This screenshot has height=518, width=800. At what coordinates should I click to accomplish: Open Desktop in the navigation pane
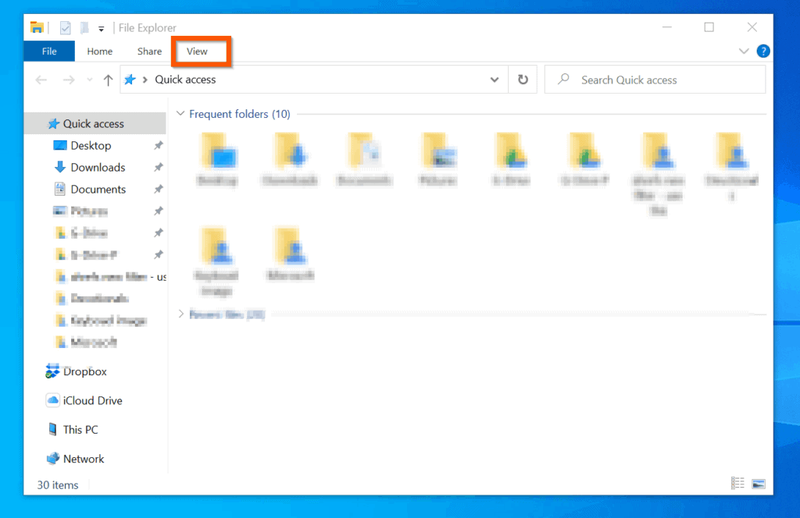click(90, 145)
